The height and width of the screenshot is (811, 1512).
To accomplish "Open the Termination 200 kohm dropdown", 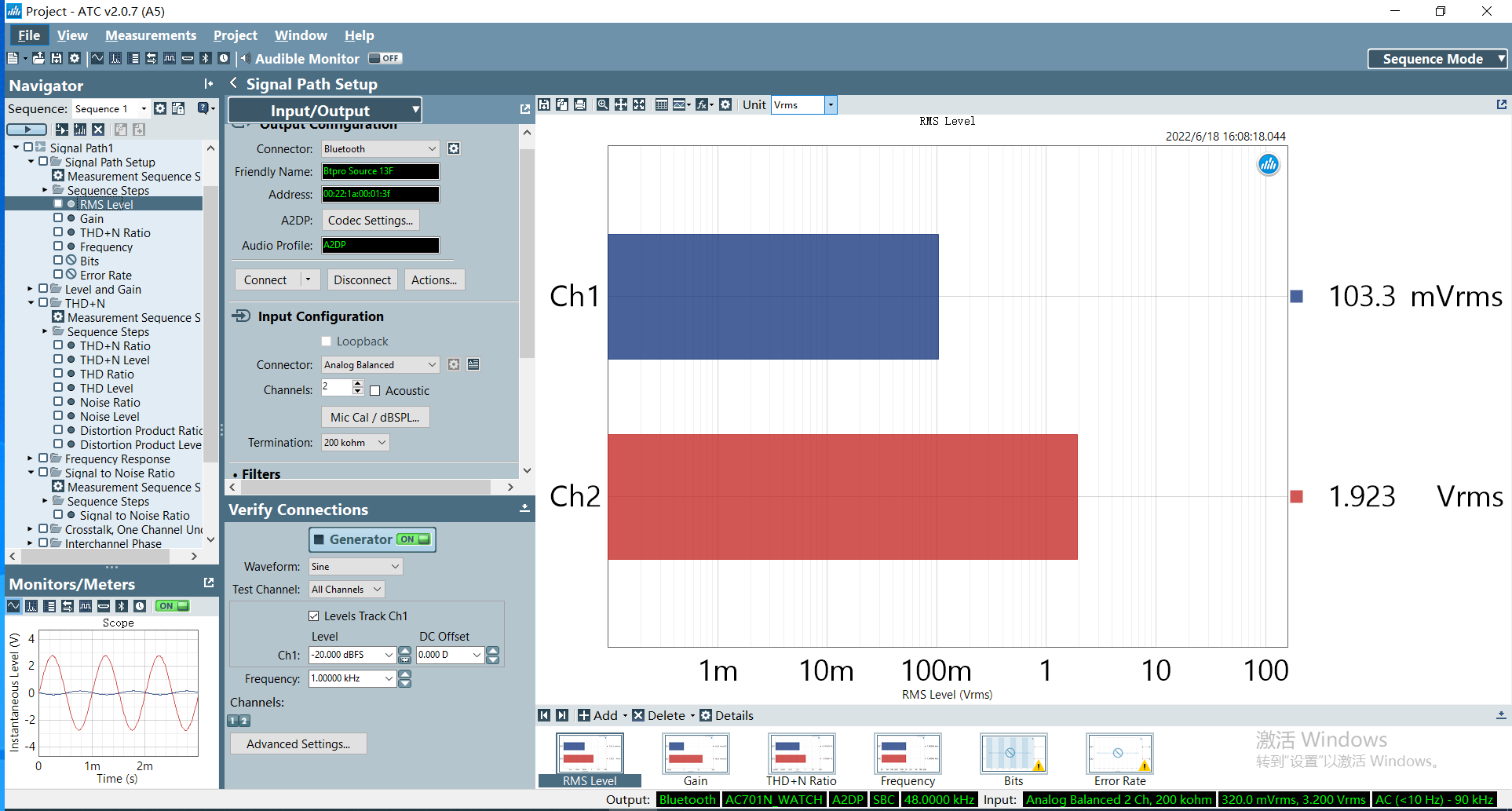I will click(356, 443).
